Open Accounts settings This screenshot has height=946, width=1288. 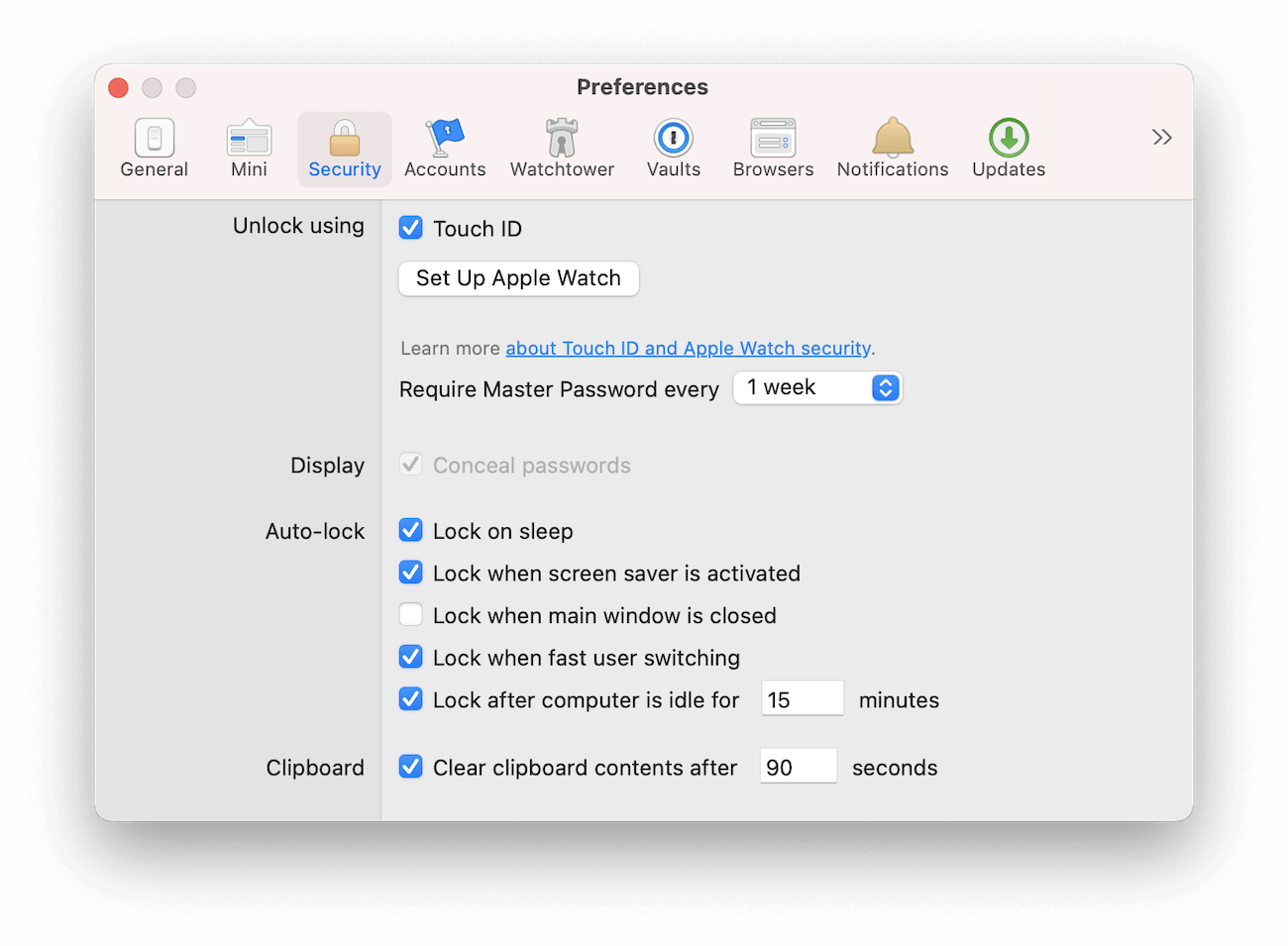tap(445, 149)
